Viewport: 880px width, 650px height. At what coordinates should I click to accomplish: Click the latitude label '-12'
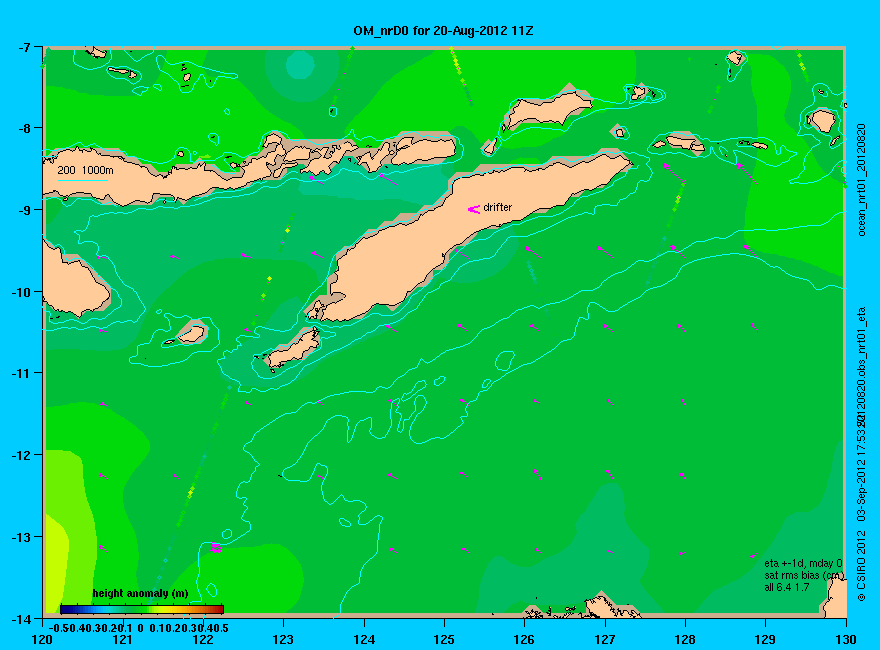[x=20, y=455]
